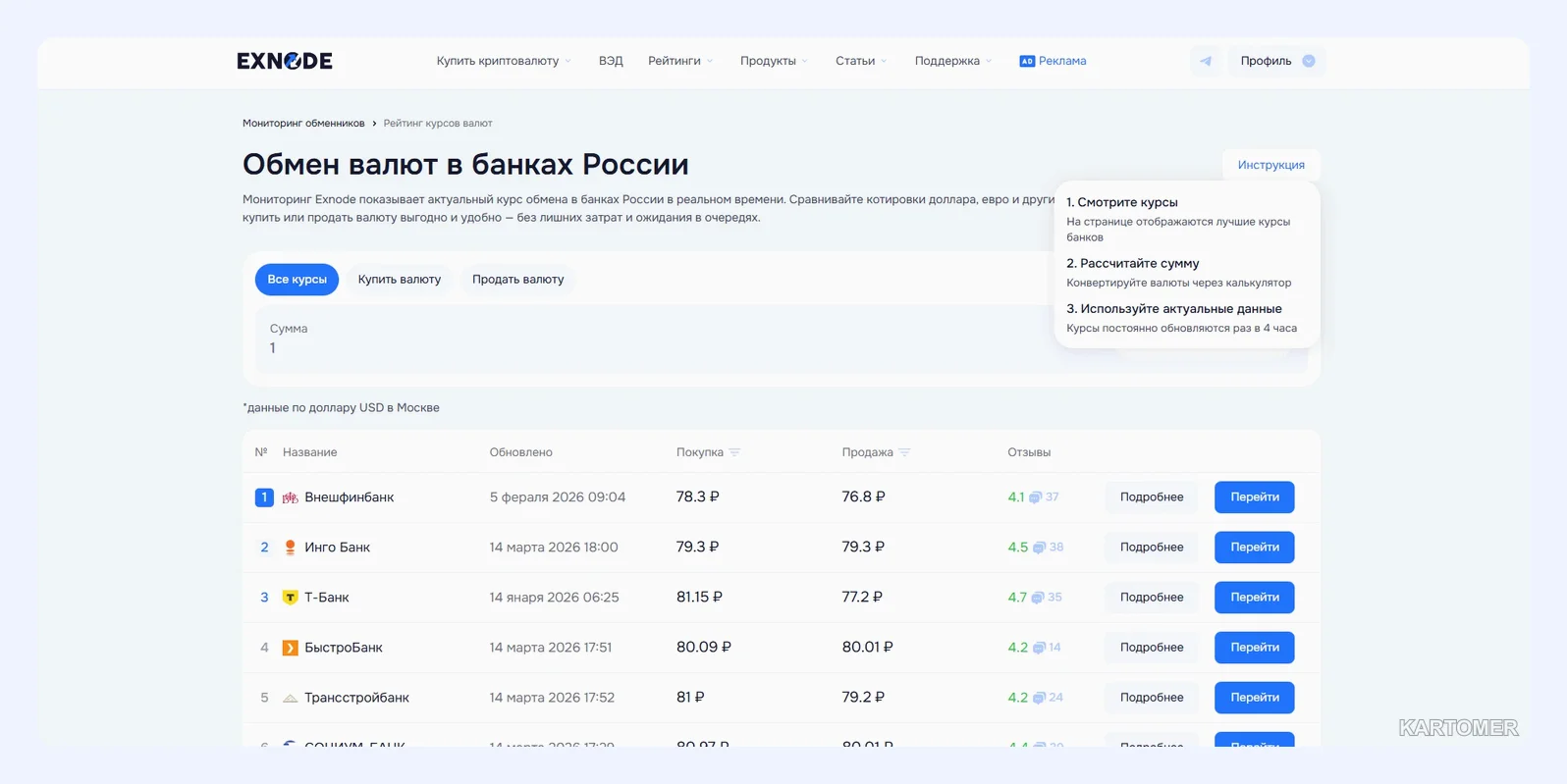Open the Telegram icon in header
Screen dimensions: 1567x784
click(x=1206, y=61)
